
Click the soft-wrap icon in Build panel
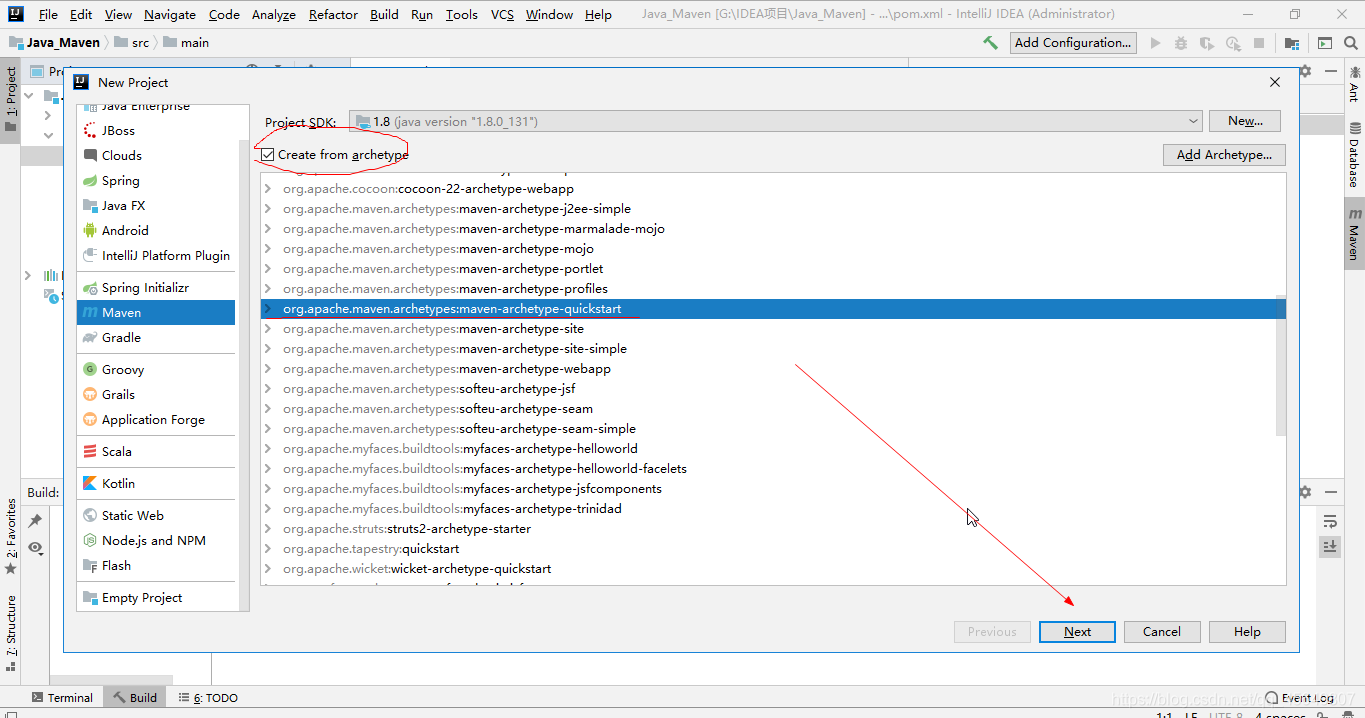(1330, 521)
